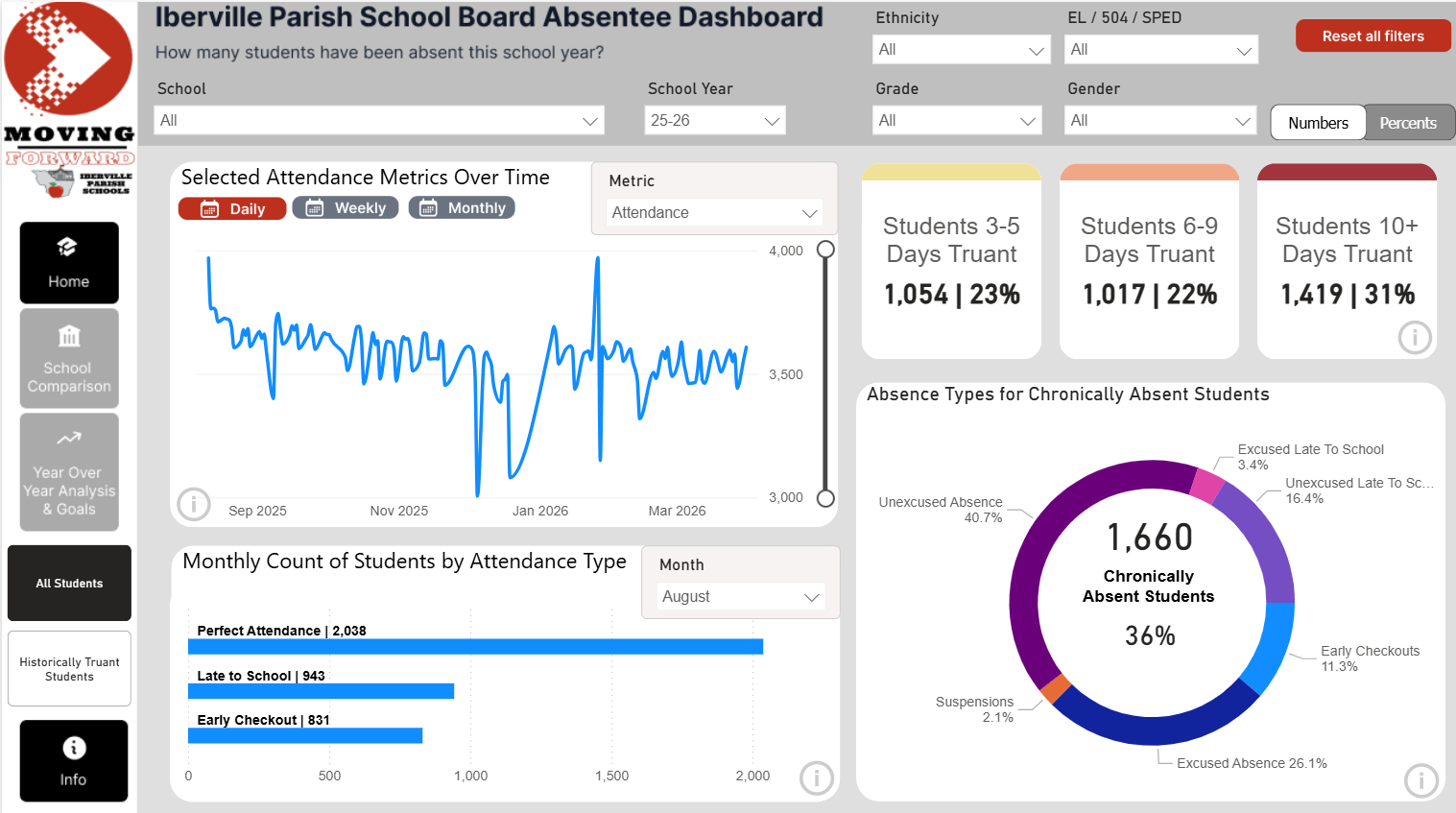
Task: Expand the Metric dropdown showing Attendance
Action: pos(715,212)
